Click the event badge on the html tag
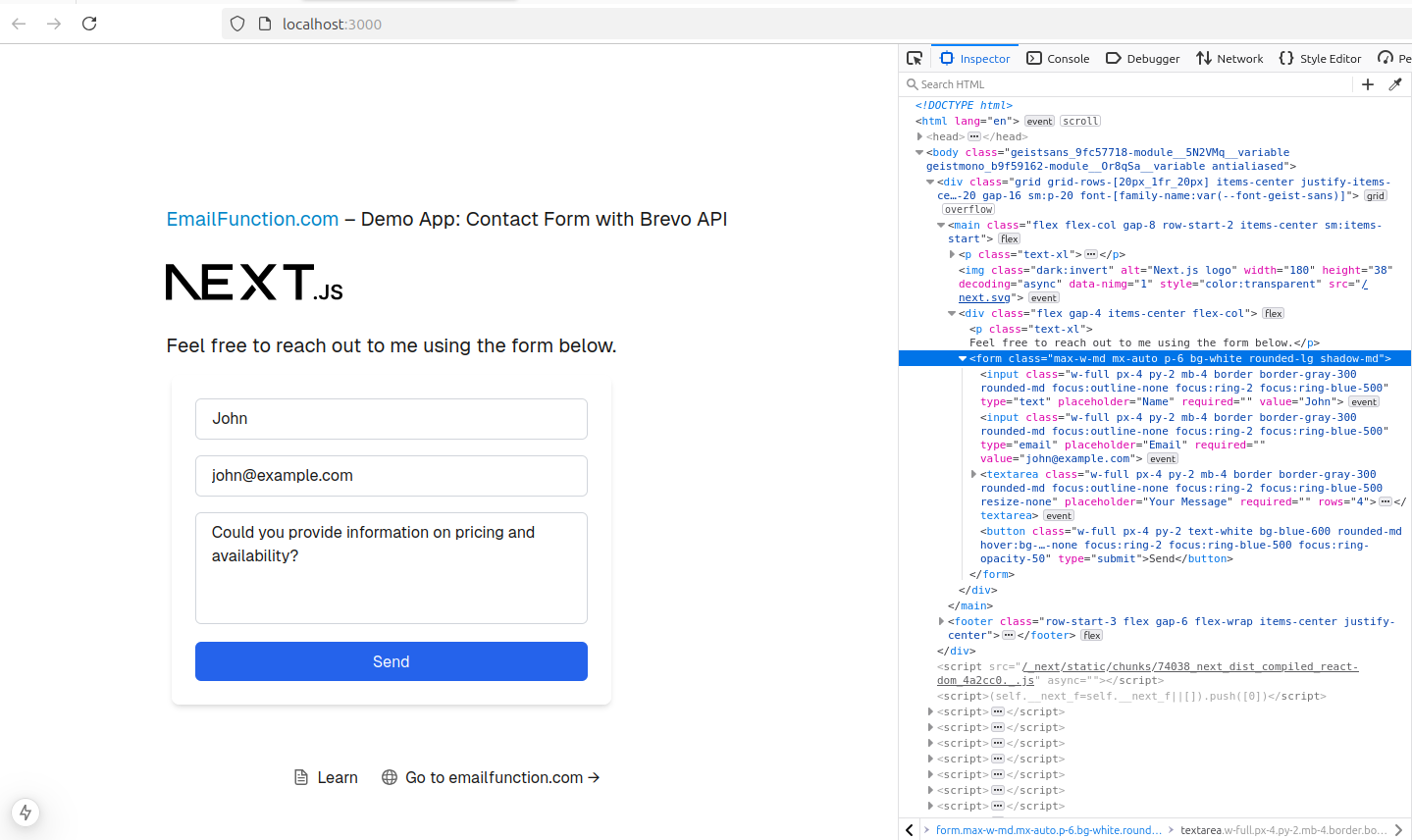This screenshot has height=840, width=1412. [1039, 121]
